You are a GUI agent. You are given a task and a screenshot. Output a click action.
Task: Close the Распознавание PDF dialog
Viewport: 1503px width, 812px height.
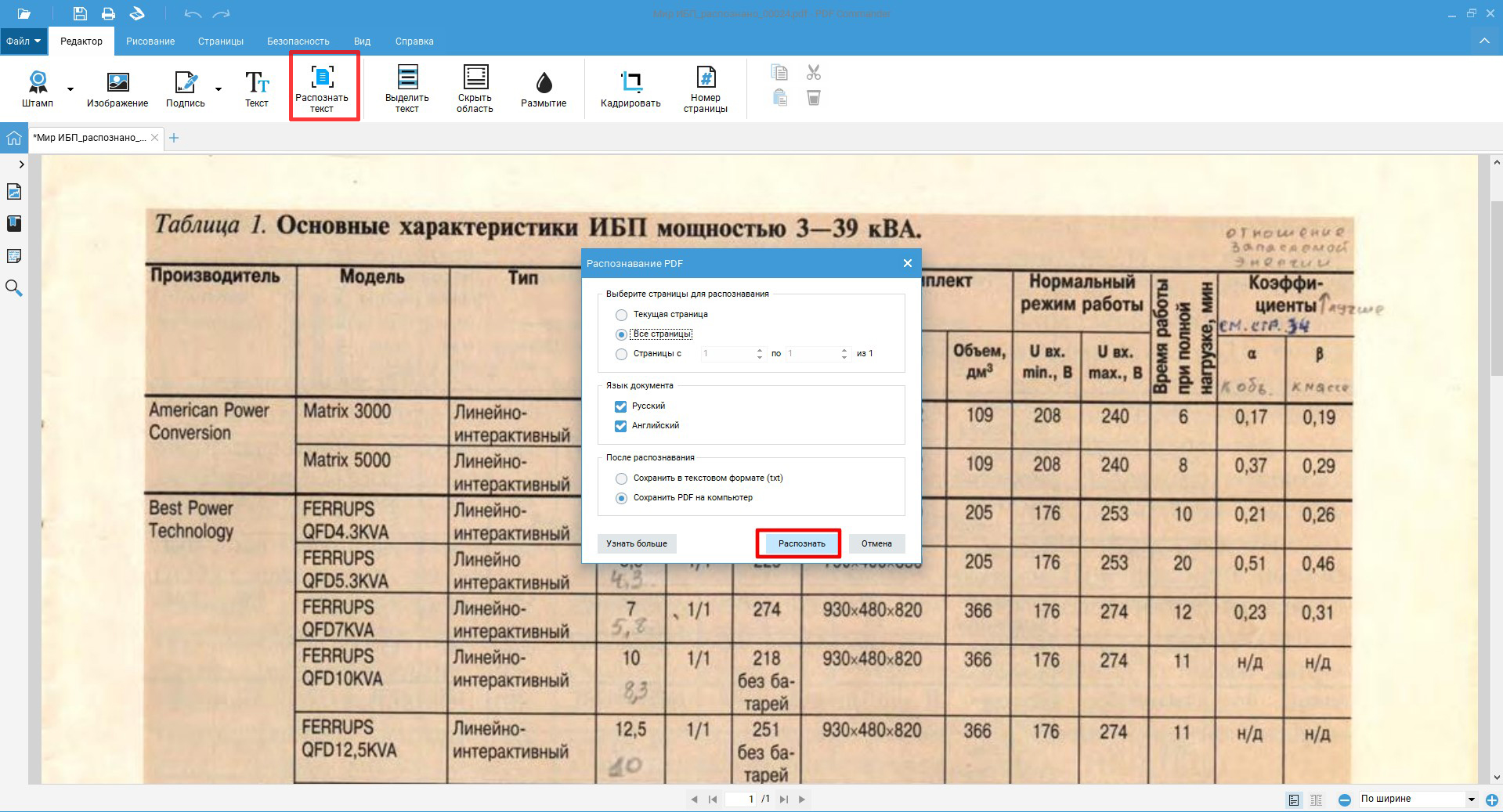908,263
